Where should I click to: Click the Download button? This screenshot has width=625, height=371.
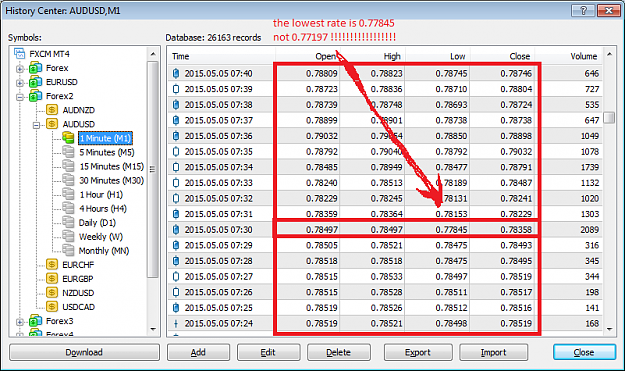84,352
